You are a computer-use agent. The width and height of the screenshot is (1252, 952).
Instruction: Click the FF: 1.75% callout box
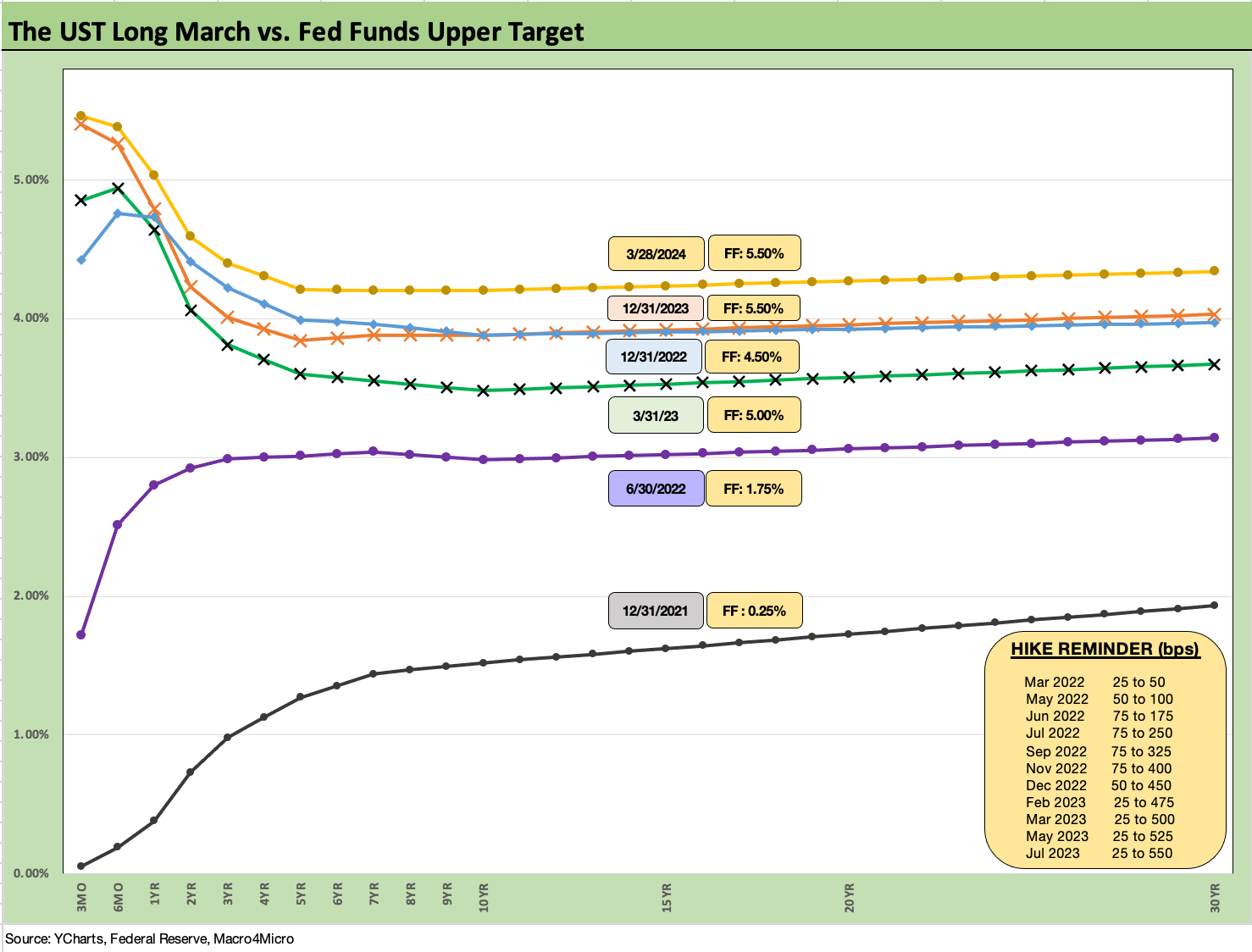pos(753,488)
